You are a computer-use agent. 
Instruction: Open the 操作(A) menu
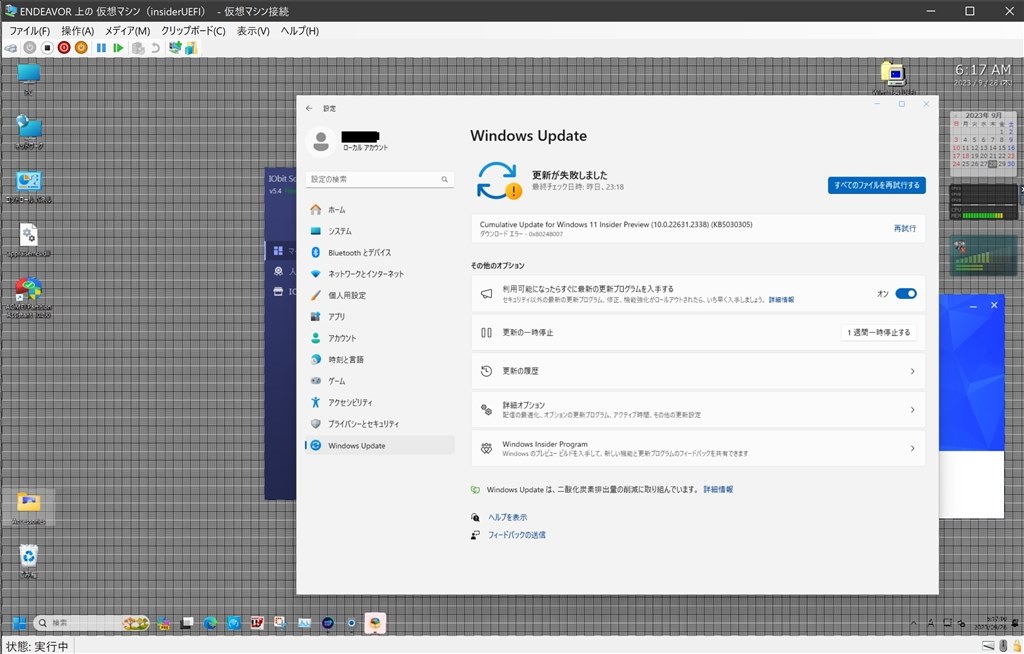[78, 31]
